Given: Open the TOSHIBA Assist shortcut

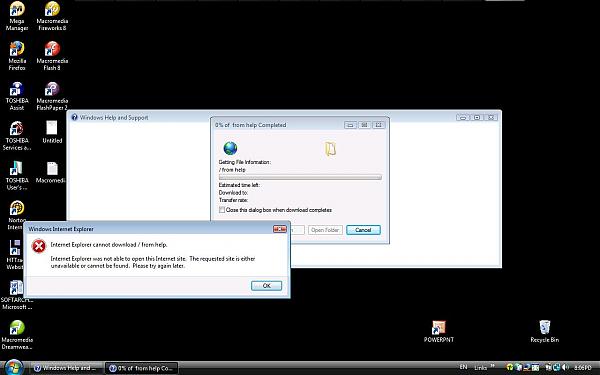Looking at the screenshot, I should click(17, 96).
